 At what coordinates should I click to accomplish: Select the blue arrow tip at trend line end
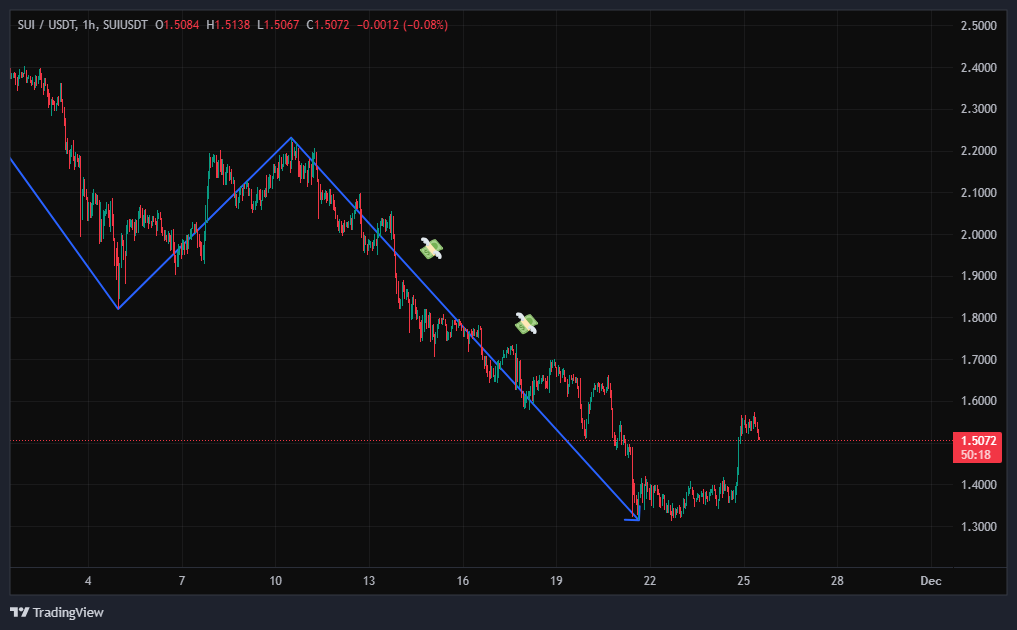click(x=636, y=518)
